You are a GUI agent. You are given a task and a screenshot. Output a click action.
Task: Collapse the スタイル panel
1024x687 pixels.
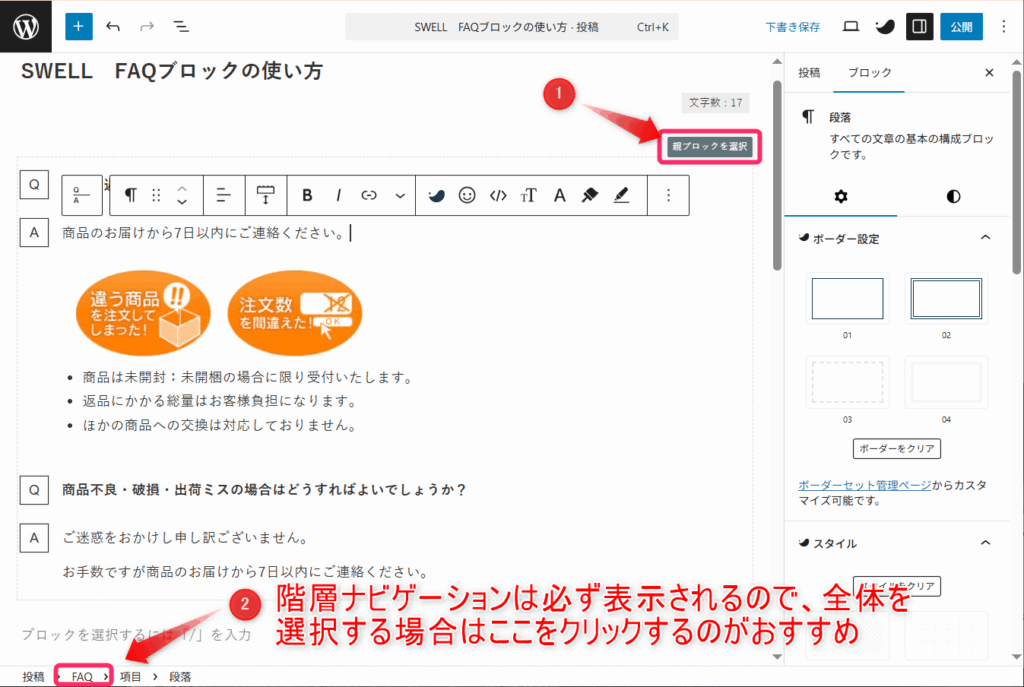click(985, 543)
